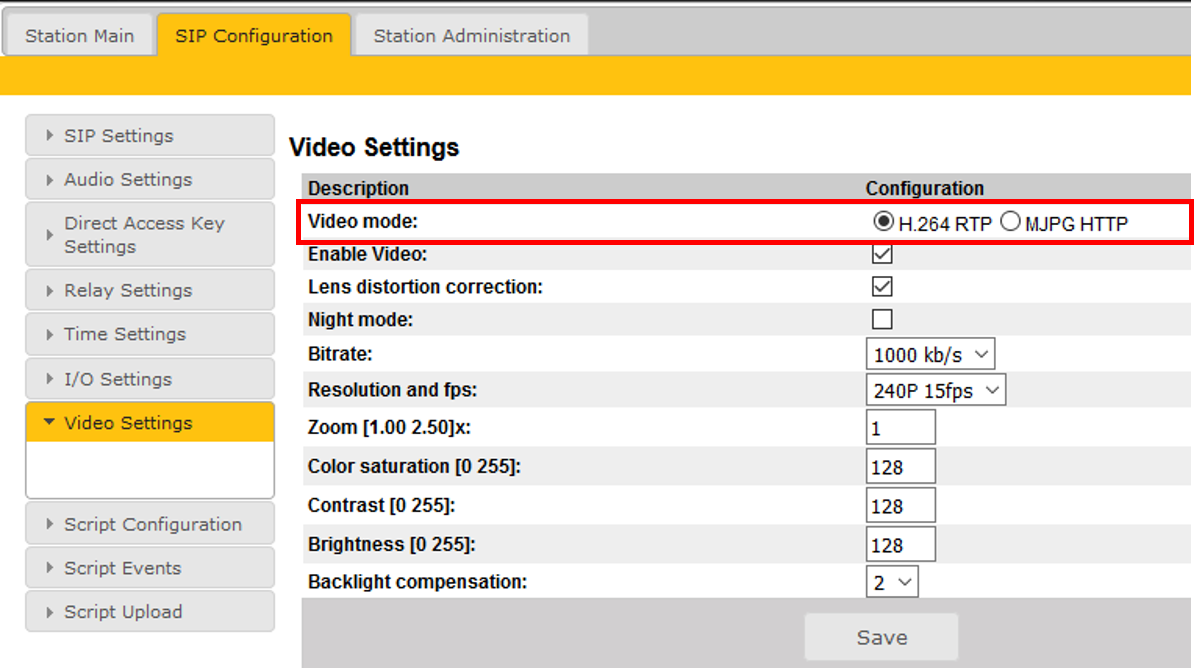Click the I/O Settings arrow icon
Image resolution: width=1194 pixels, height=668 pixels.
point(50,380)
